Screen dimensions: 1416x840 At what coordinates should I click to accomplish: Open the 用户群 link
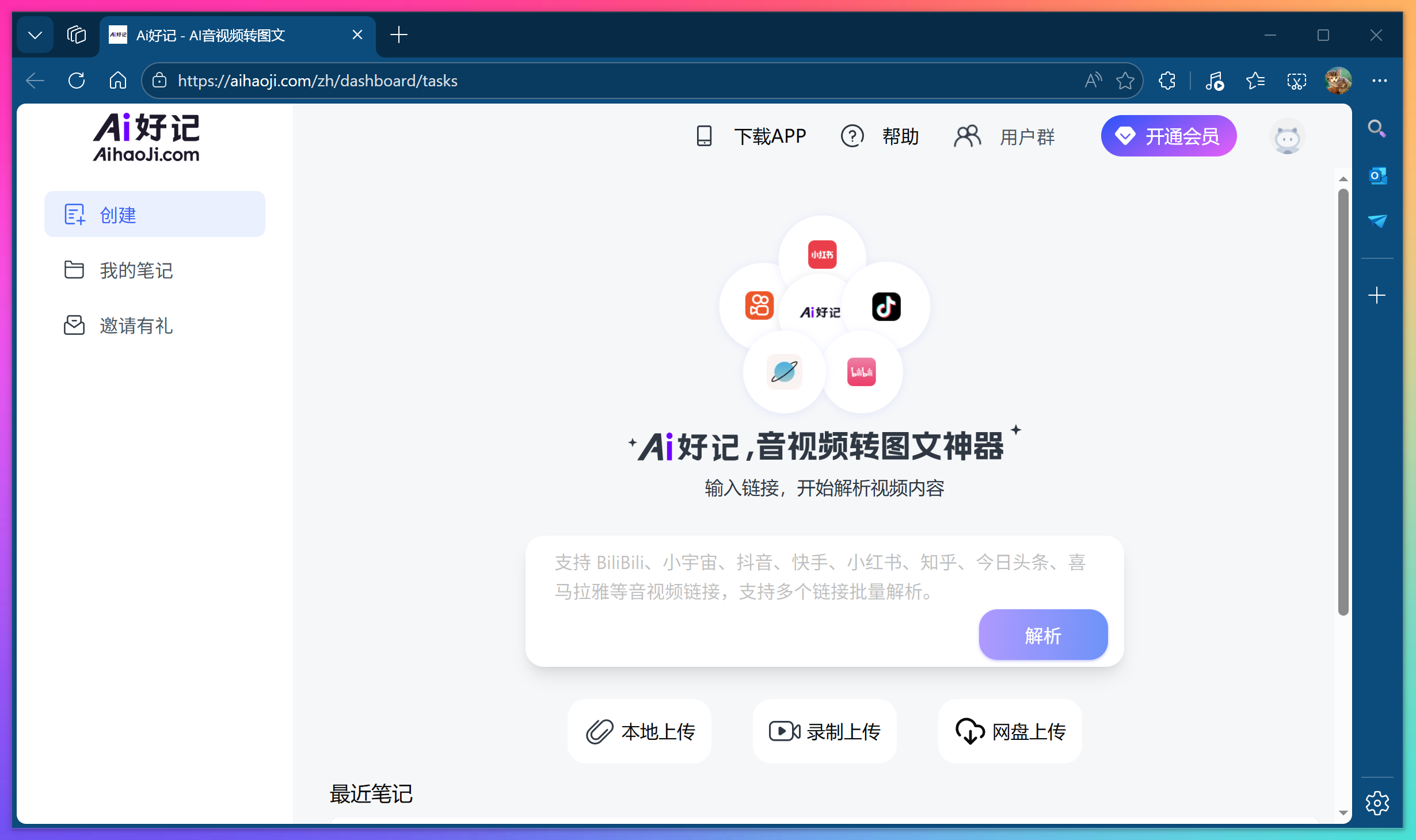1027,137
